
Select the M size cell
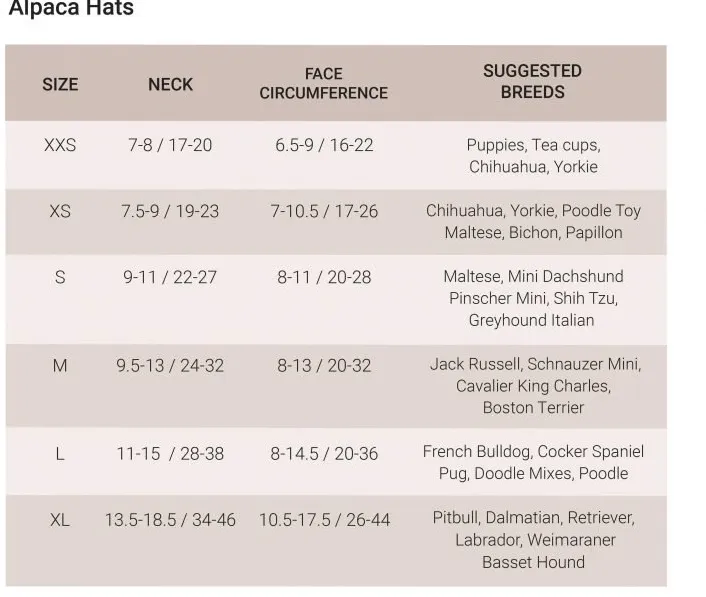point(60,366)
